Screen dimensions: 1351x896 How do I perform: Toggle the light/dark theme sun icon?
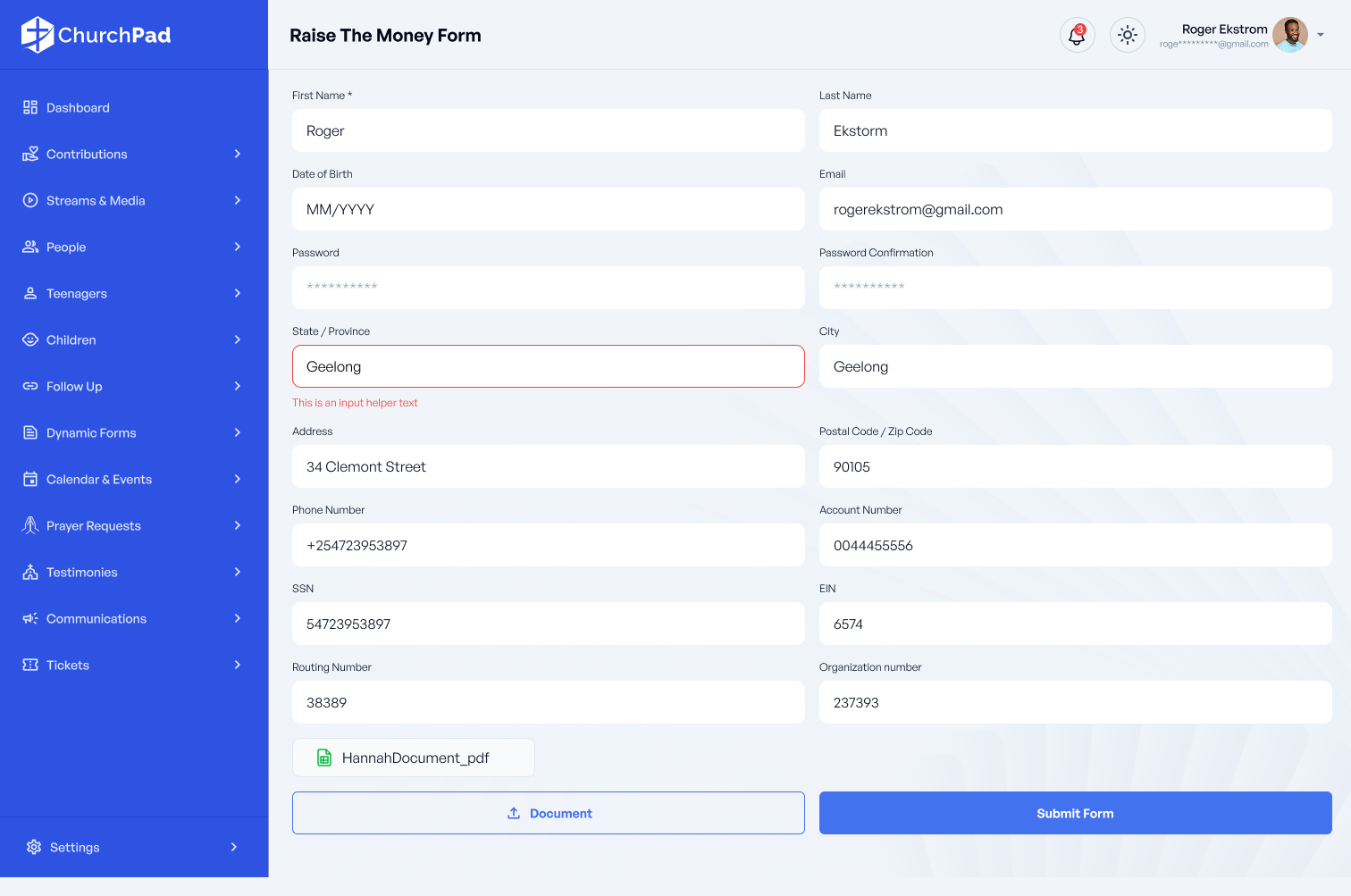(1127, 36)
